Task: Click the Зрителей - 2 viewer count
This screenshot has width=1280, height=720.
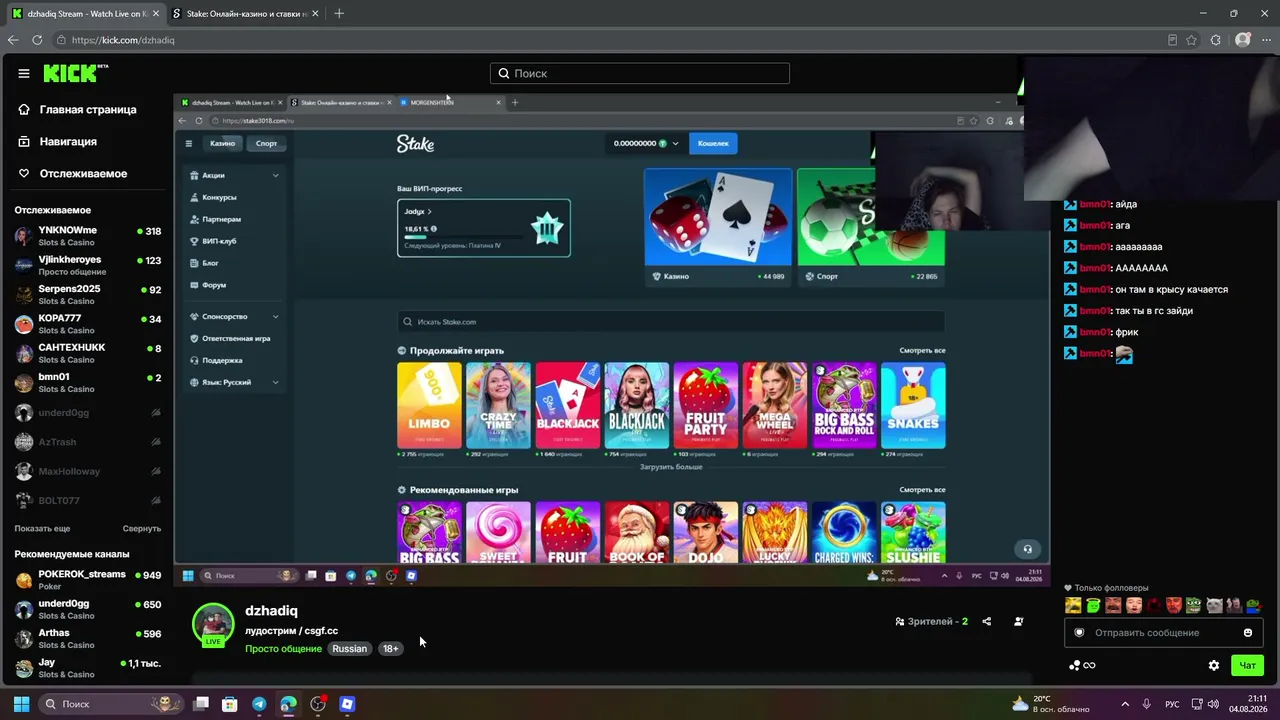Action: click(932, 621)
